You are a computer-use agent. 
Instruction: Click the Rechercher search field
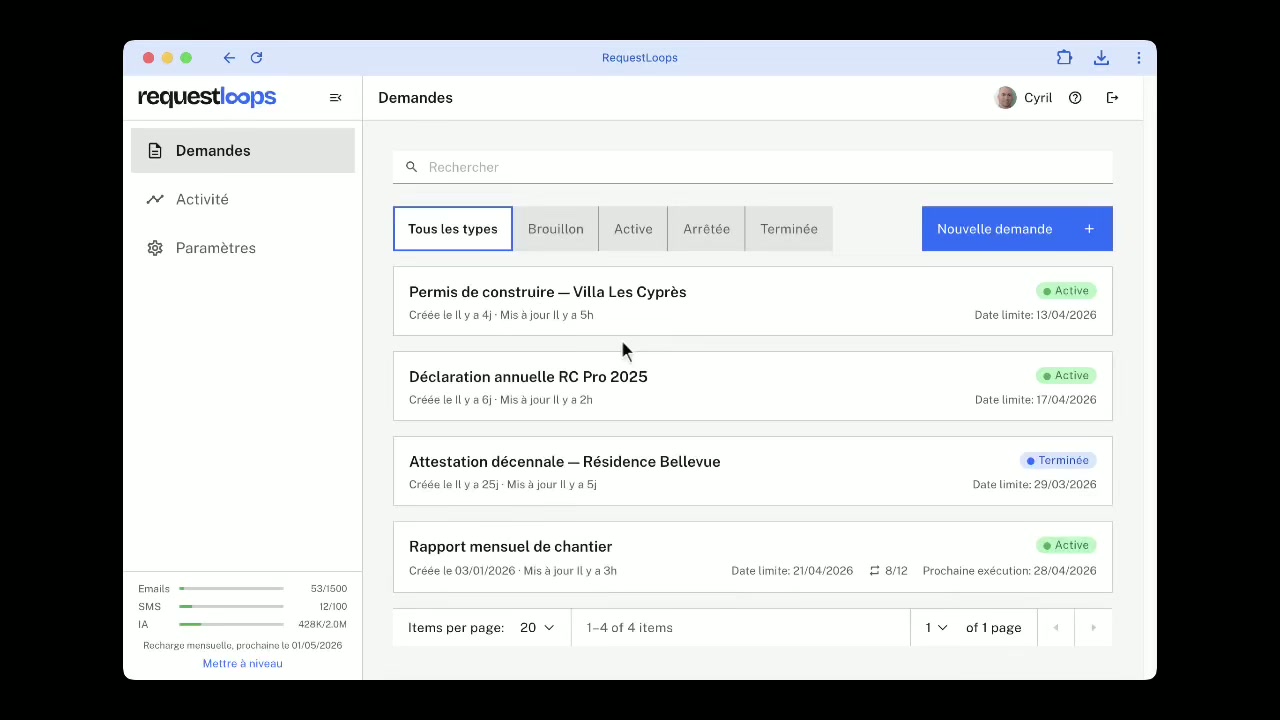752,167
